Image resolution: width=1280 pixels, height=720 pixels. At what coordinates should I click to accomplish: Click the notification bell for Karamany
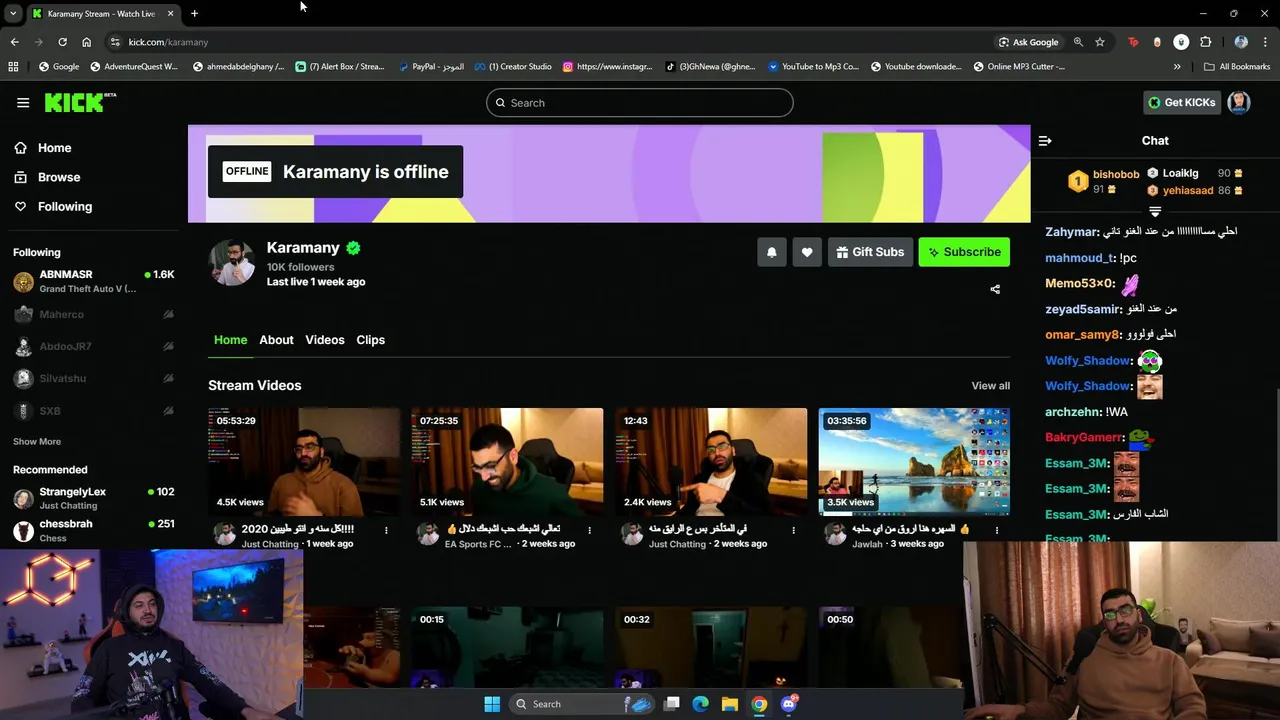[771, 252]
